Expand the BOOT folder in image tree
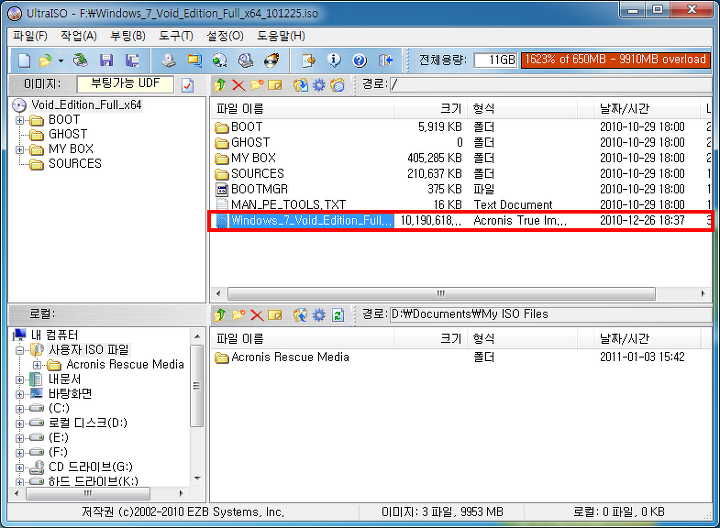This screenshot has height=528, width=720. pos(20,120)
